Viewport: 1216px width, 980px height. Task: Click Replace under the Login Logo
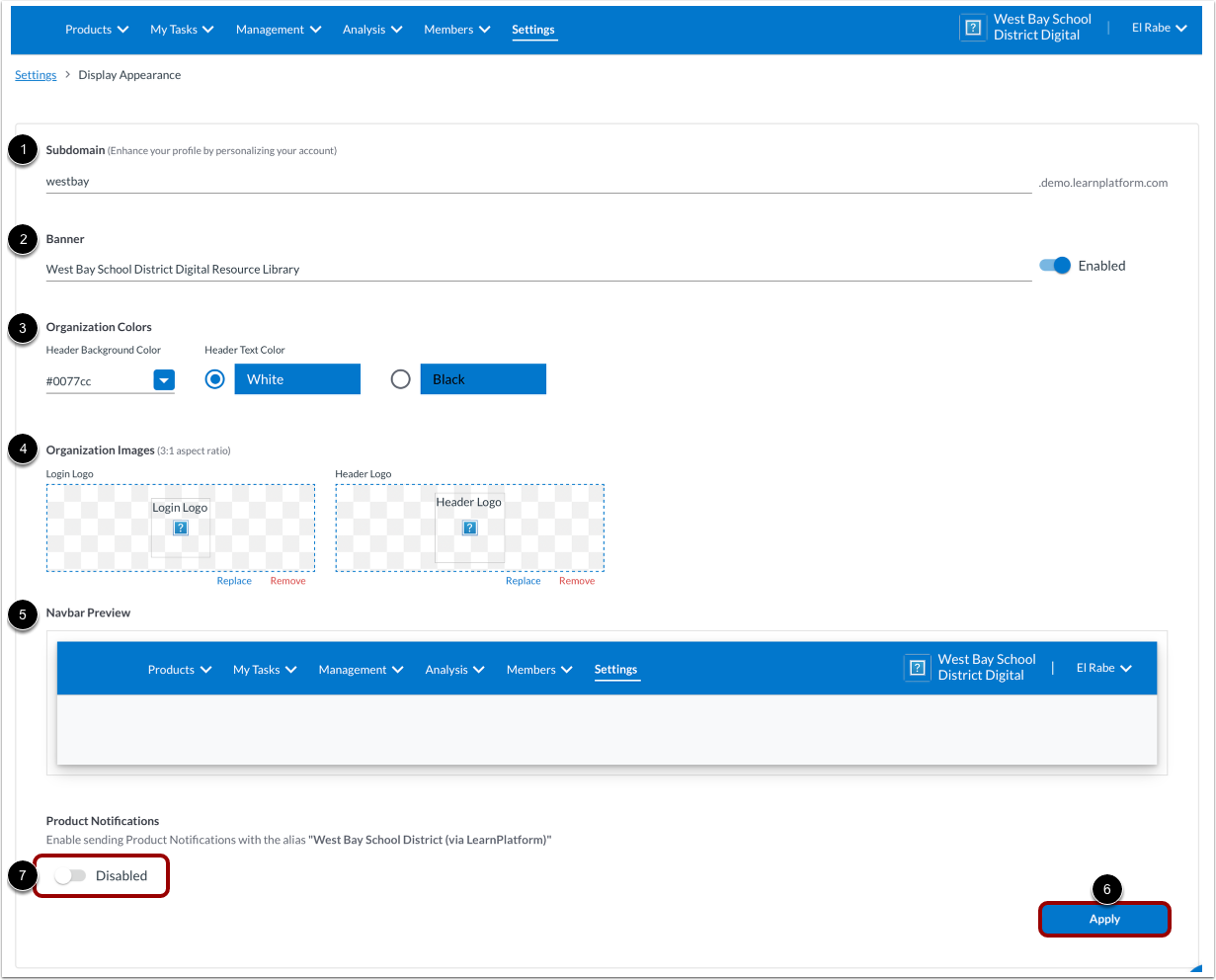(234, 580)
